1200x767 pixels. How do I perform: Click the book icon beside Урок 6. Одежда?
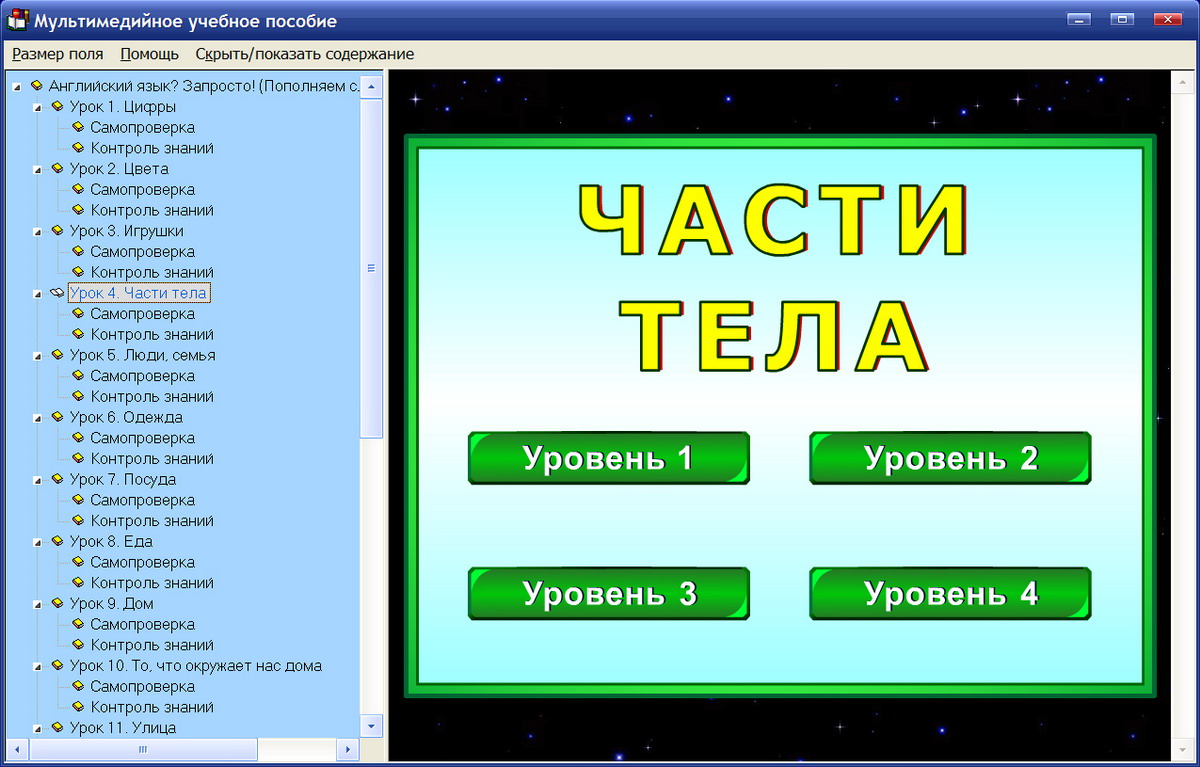[57, 417]
